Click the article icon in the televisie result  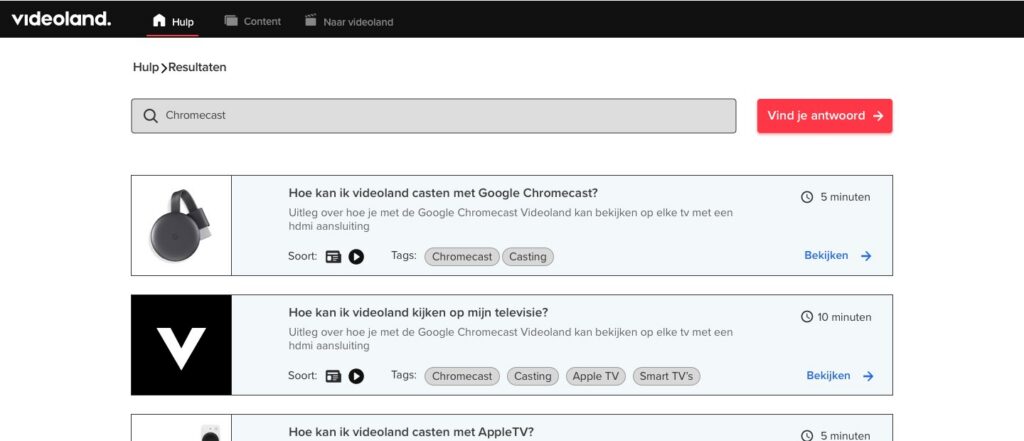tap(334, 376)
